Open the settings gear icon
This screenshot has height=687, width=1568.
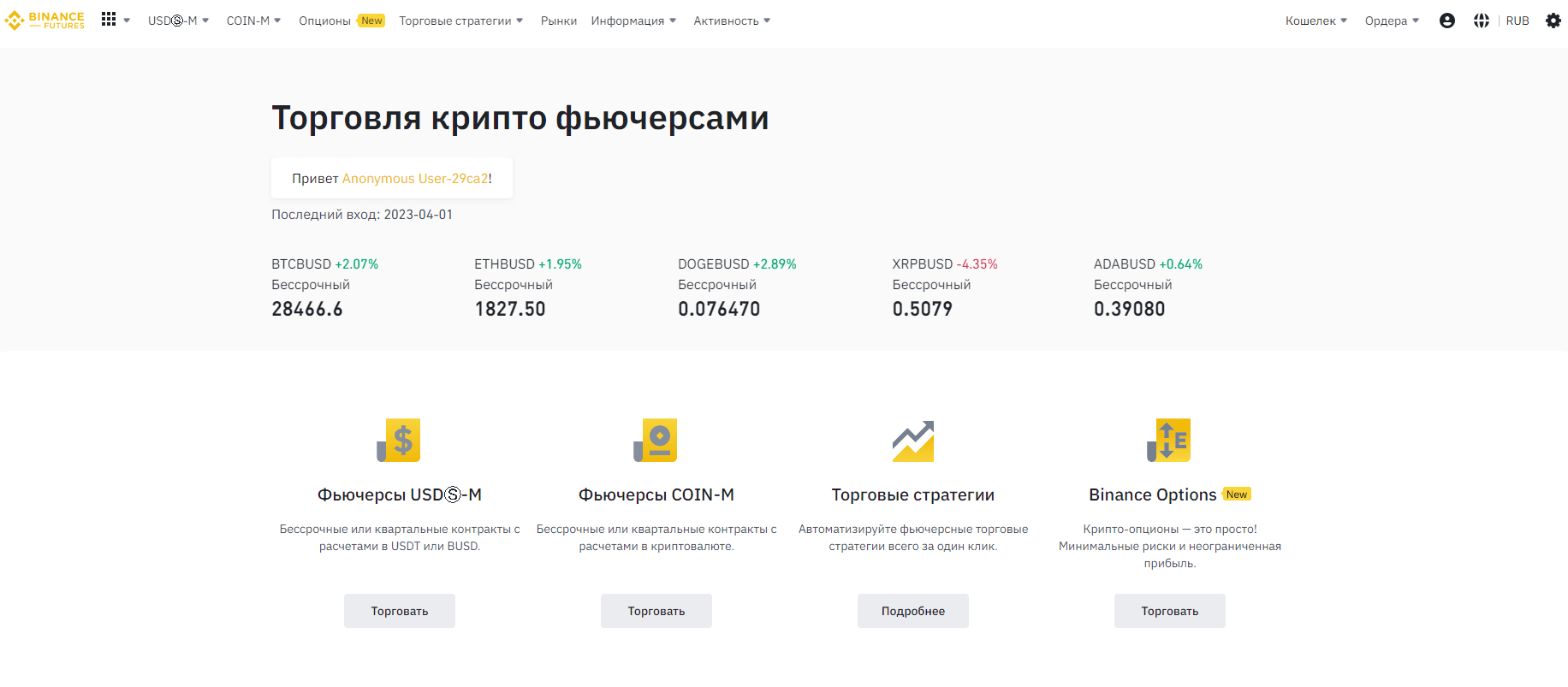pos(1553,21)
